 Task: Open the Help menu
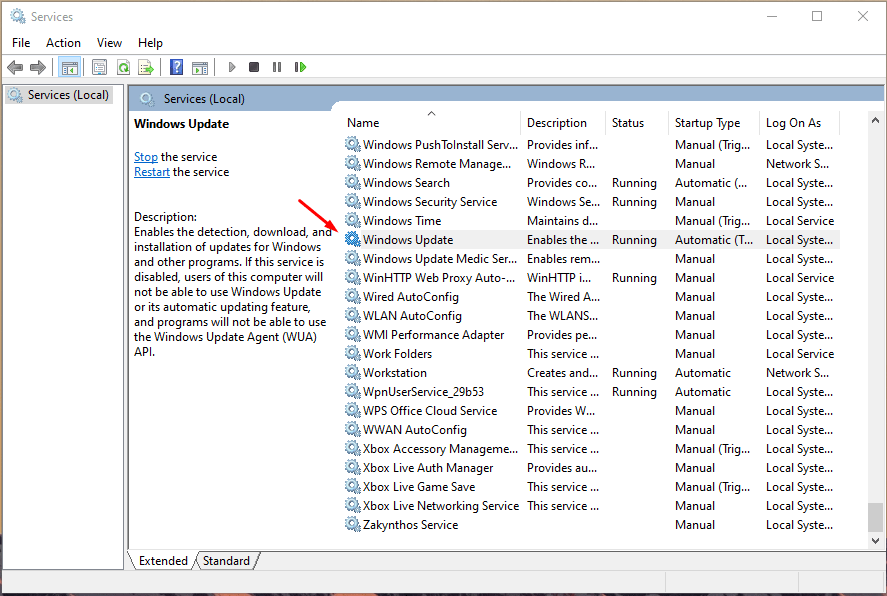[150, 43]
